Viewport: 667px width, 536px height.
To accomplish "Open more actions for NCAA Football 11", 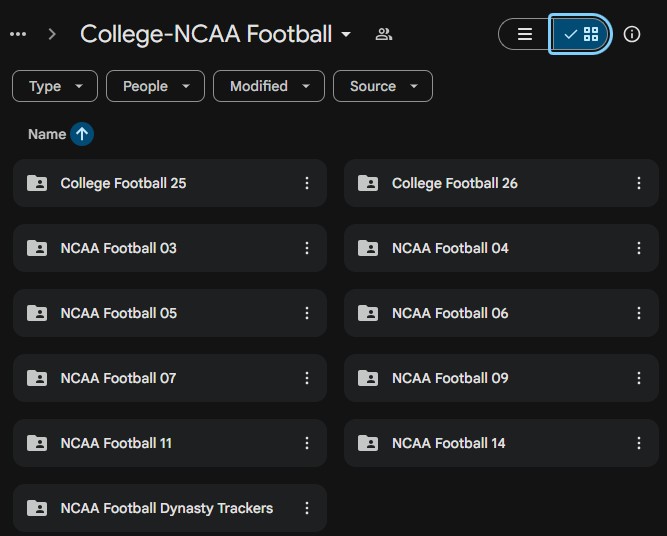I will click(307, 443).
